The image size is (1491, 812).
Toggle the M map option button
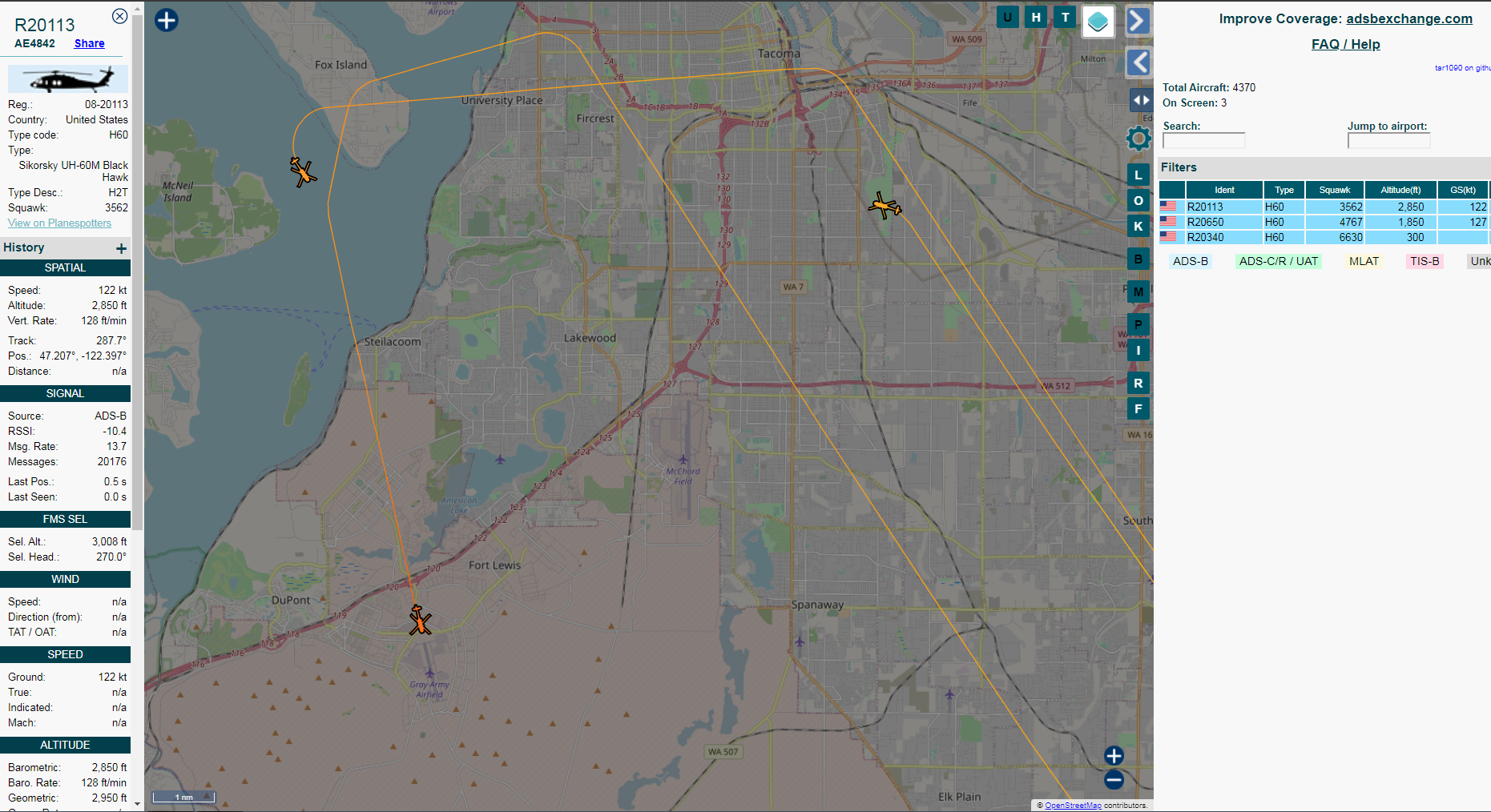click(1138, 291)
